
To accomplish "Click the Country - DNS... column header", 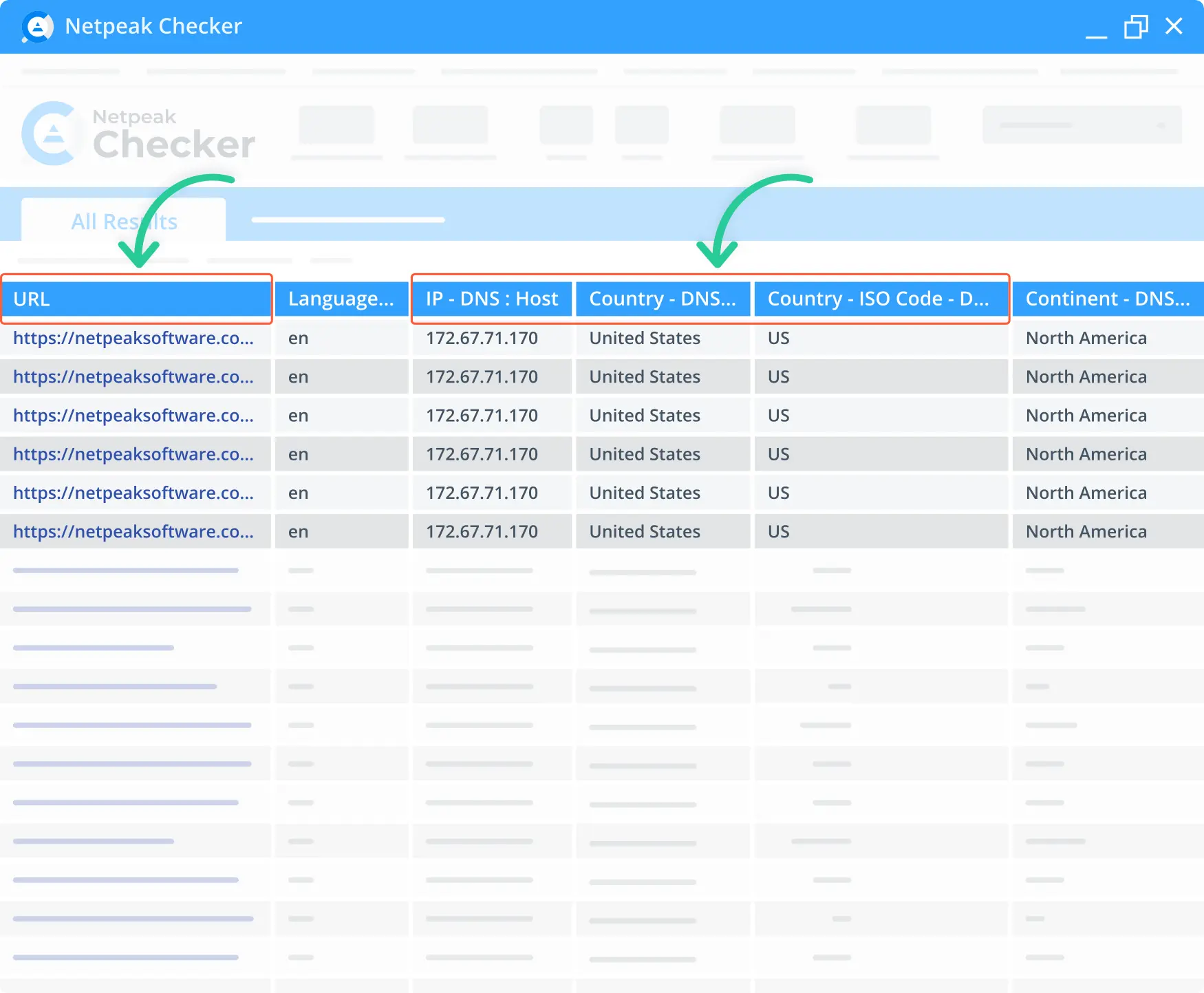I will pyautogui.click(x=663, y=299).
